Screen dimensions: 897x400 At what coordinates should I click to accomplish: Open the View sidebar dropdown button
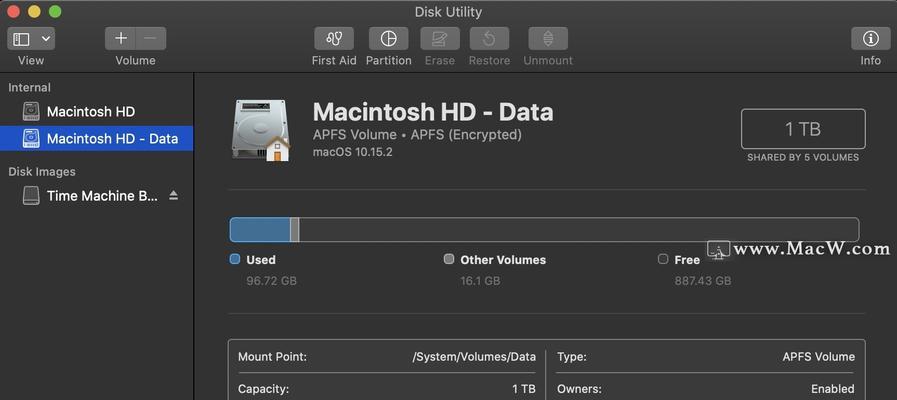click(31, 39)
